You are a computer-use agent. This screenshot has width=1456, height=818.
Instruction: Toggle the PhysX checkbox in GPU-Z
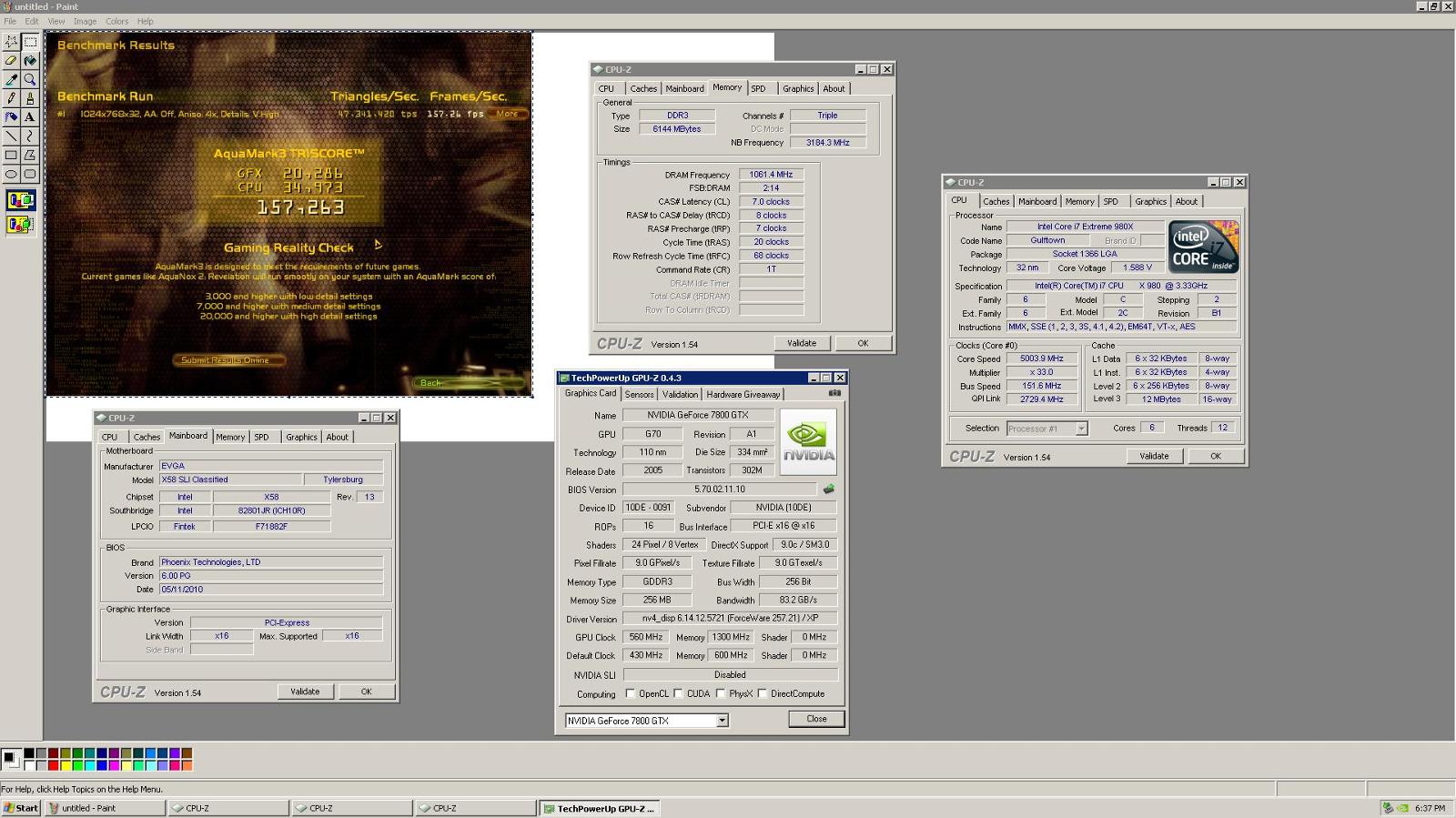pos(721,693)
